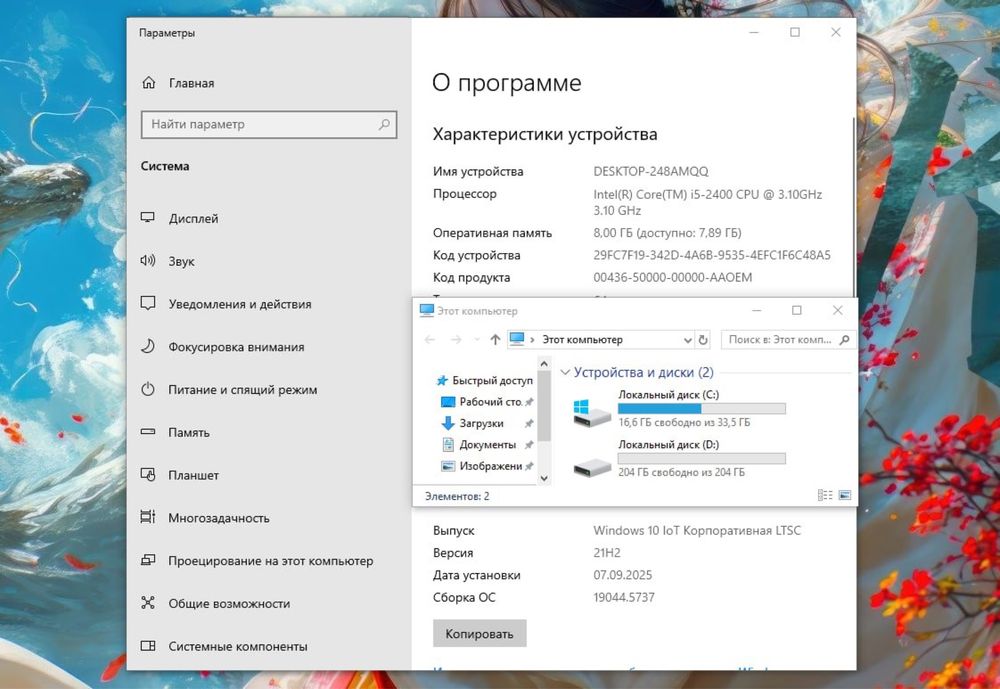Click the device name DESKTOP-248AMQQ
The height and width of the screenshot is (689, 1000).
click(651, 171)
